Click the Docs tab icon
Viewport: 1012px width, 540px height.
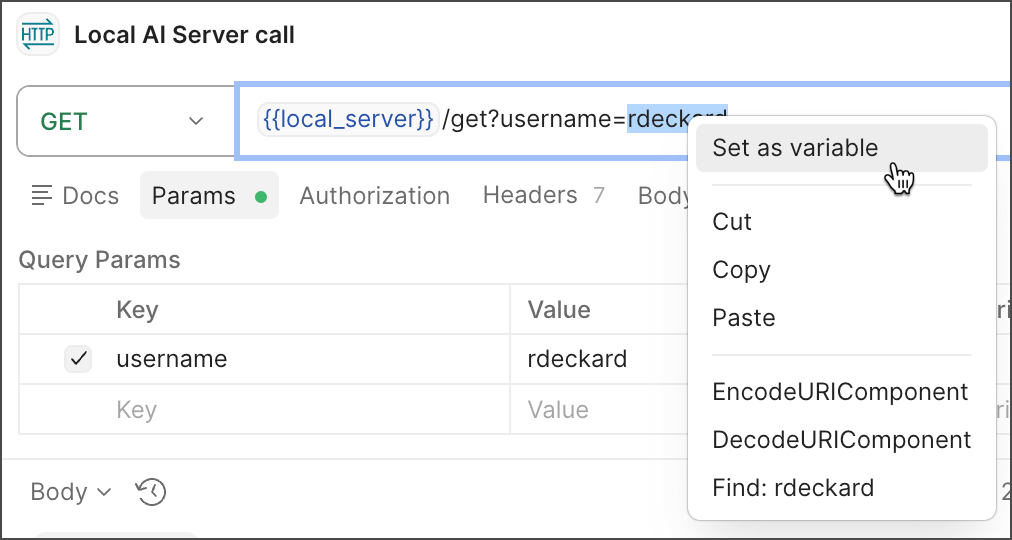click(x=42, y=196)
